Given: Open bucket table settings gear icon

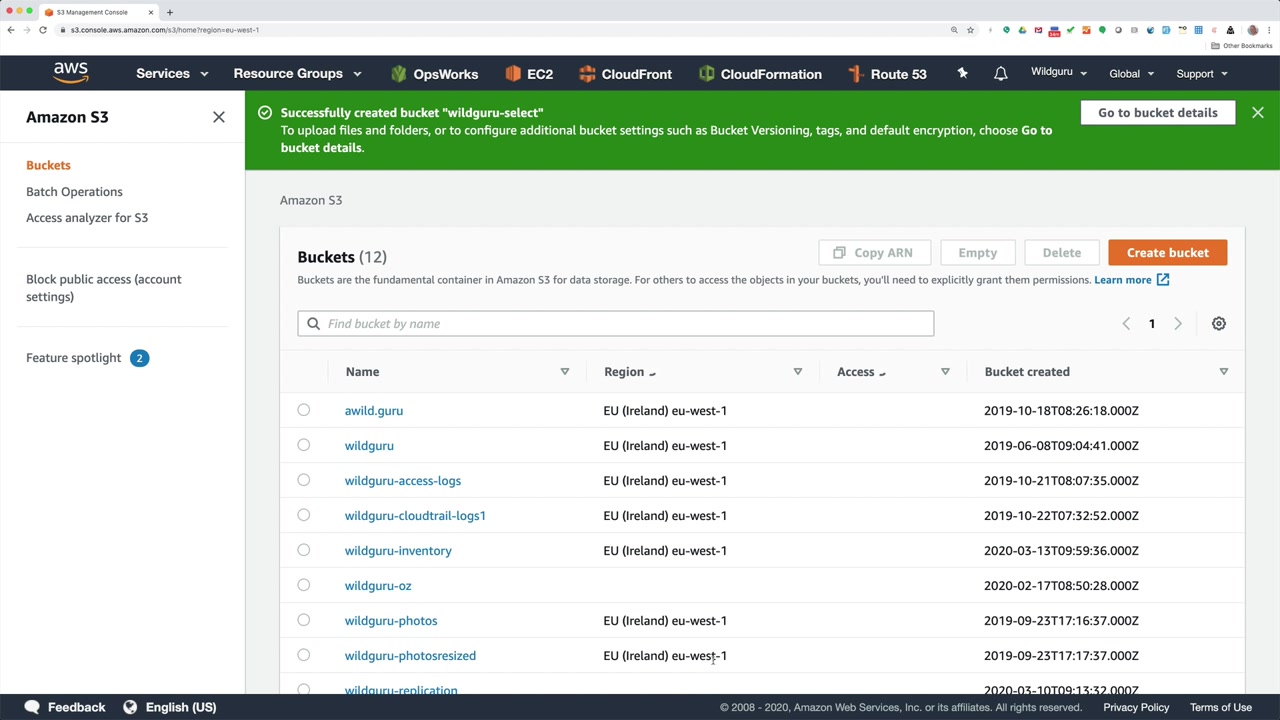Looking at the screenshot, I should point(1218,324).
